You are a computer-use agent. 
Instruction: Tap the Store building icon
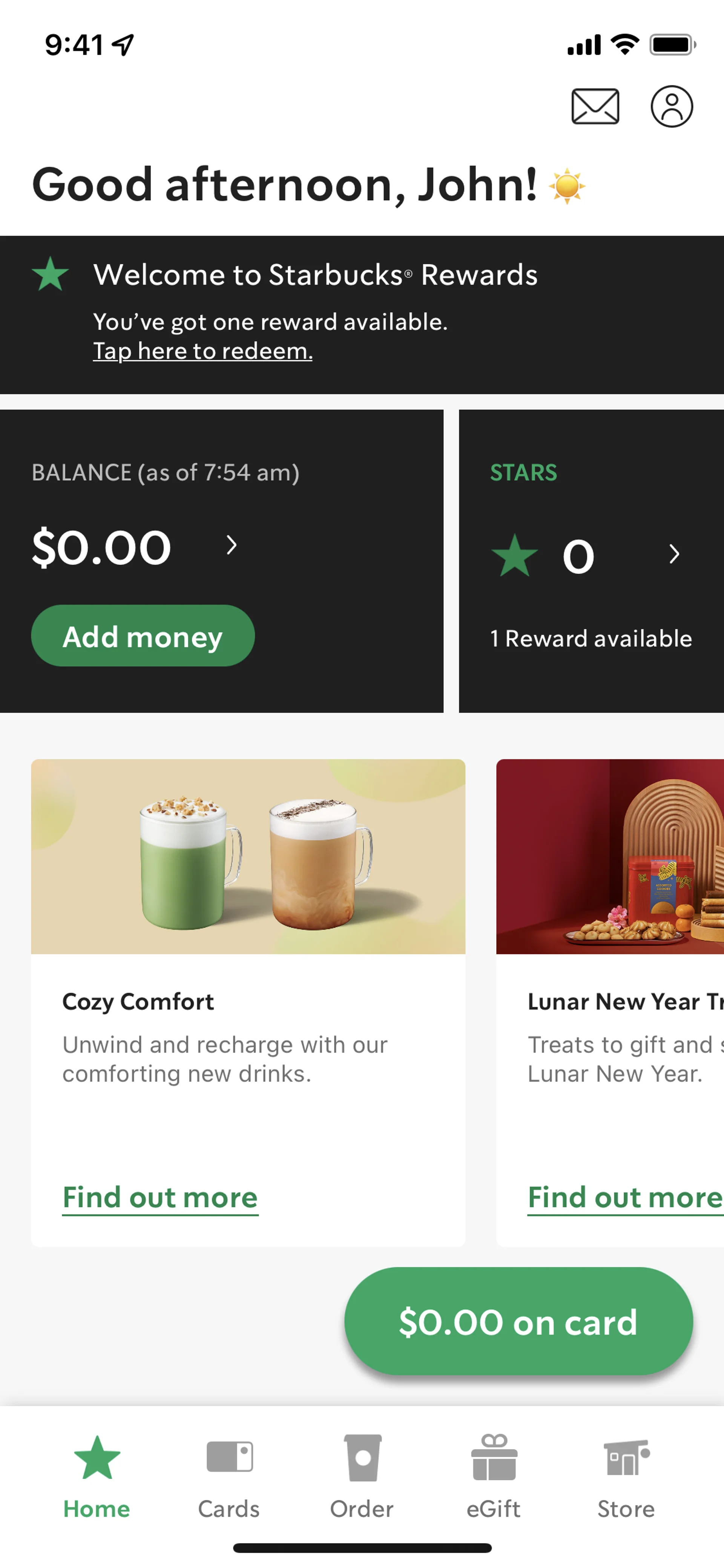coord(626,1457)
